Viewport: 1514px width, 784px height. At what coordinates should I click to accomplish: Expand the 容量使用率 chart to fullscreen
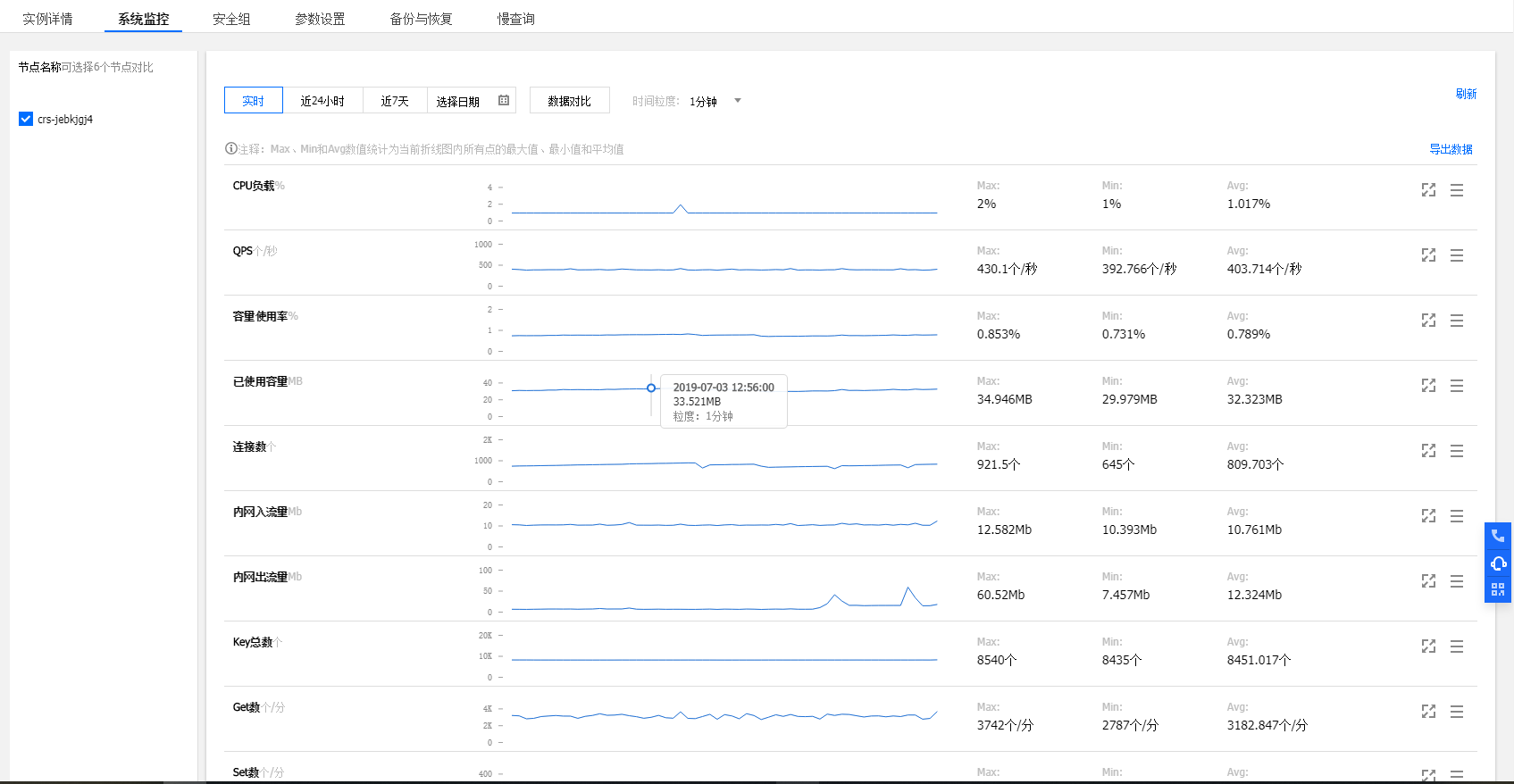point(1428,321)
